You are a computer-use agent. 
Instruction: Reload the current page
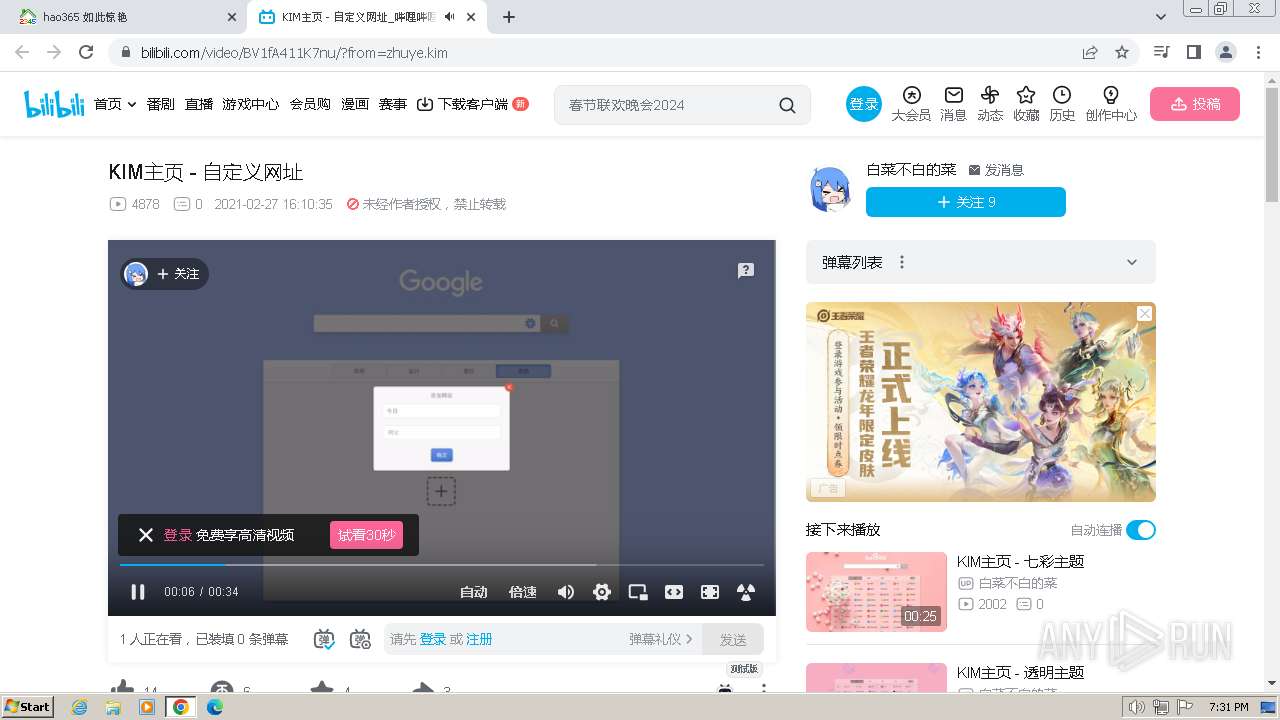coord(86,52)
